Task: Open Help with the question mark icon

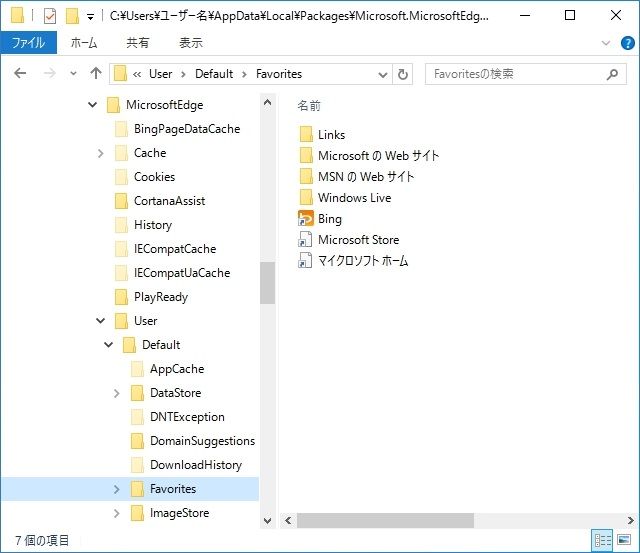Action: point(627,43)
